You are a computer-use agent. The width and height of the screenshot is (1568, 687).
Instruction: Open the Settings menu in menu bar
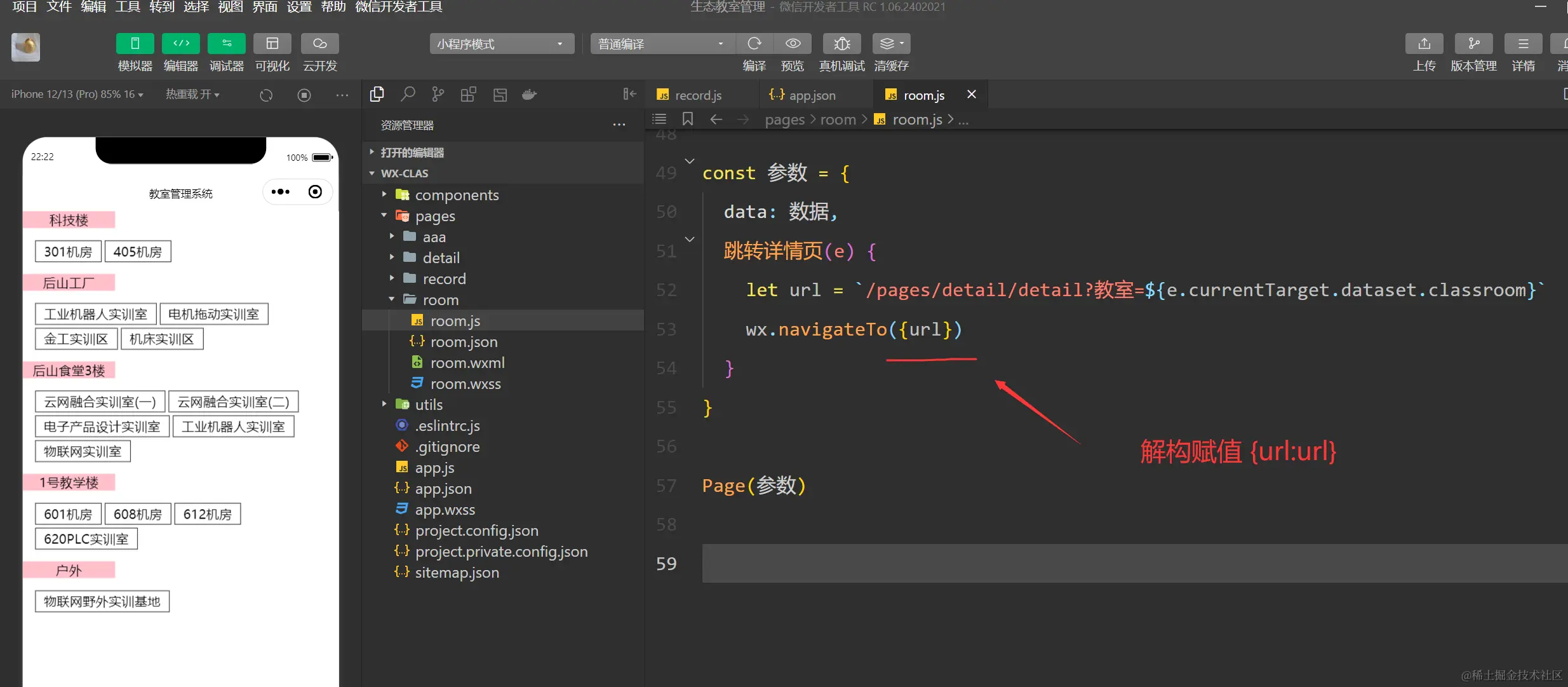299,7
